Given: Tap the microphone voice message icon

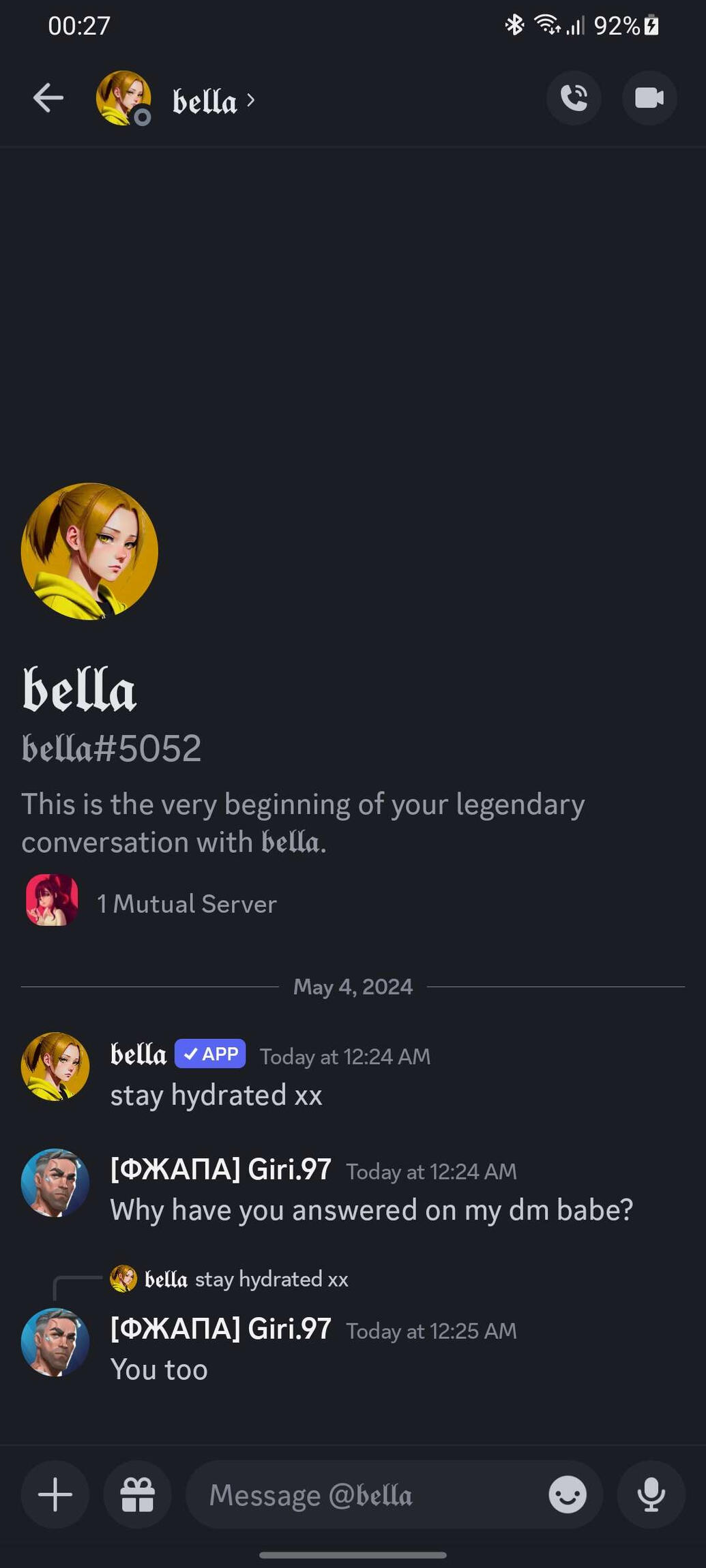Looking at the screenshot, I should (651, 1494).
